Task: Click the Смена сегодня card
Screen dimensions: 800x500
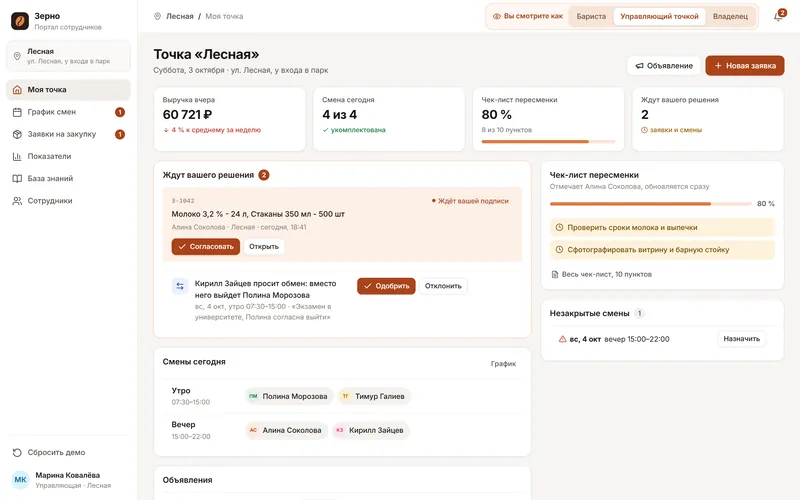Action: [x=389, y=119]
